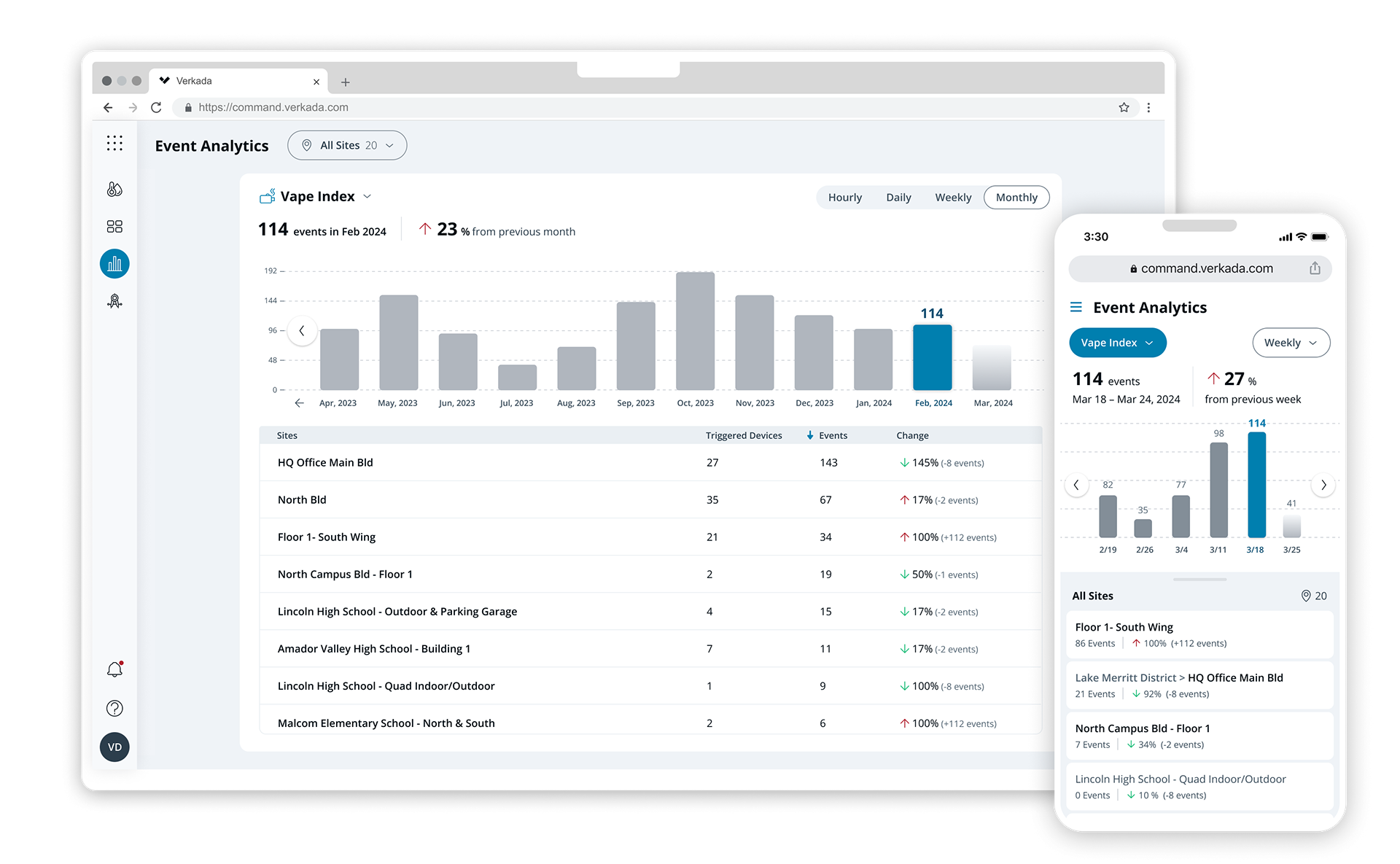Tap the mobile sheet drag handle
Screen dimensions: 1400x864
point(1200,579)
